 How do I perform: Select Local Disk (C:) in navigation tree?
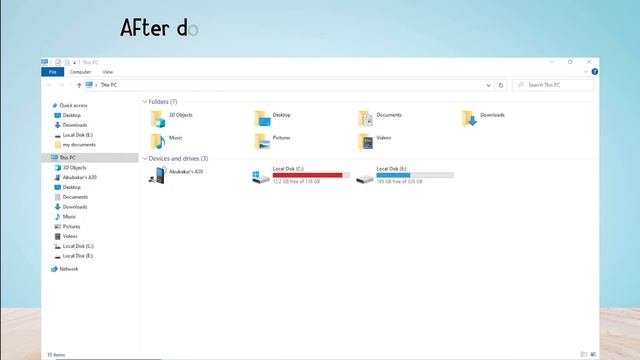point(78,246)
